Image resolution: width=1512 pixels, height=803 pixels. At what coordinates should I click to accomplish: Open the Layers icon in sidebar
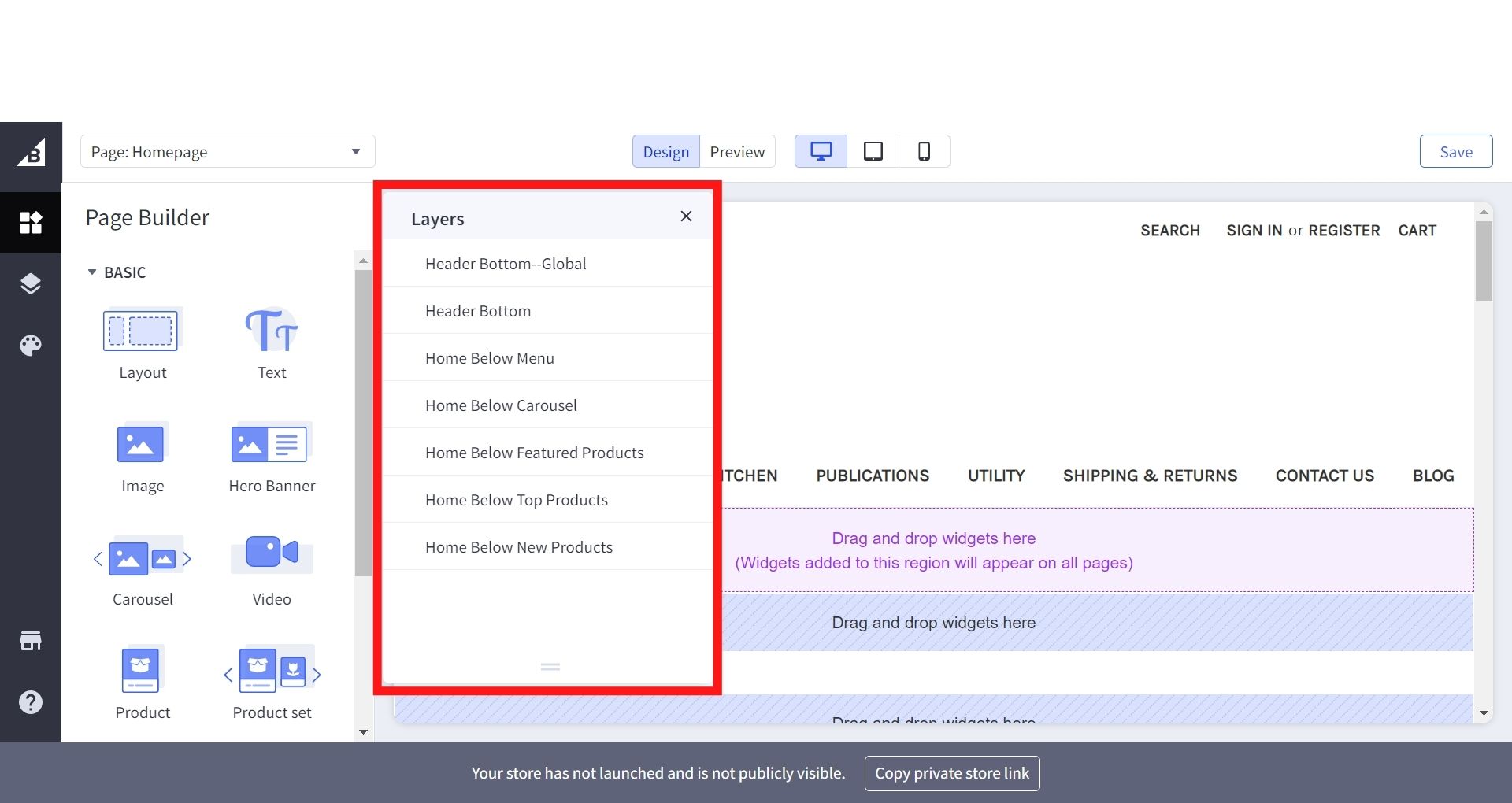point(31,283)
